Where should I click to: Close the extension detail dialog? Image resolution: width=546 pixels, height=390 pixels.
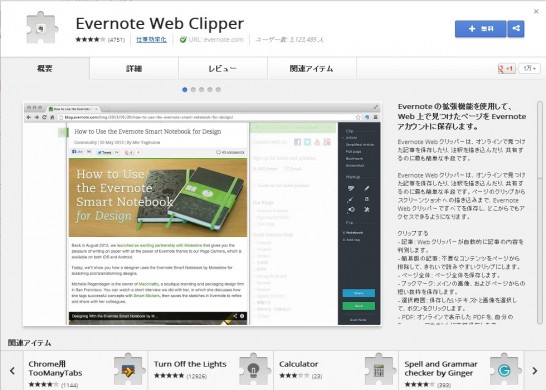pyautogui.click(x=536, y=11)
